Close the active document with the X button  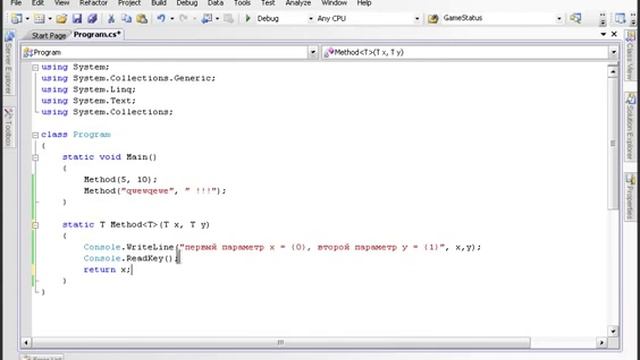pyautogui.click(x=614, y=34)
